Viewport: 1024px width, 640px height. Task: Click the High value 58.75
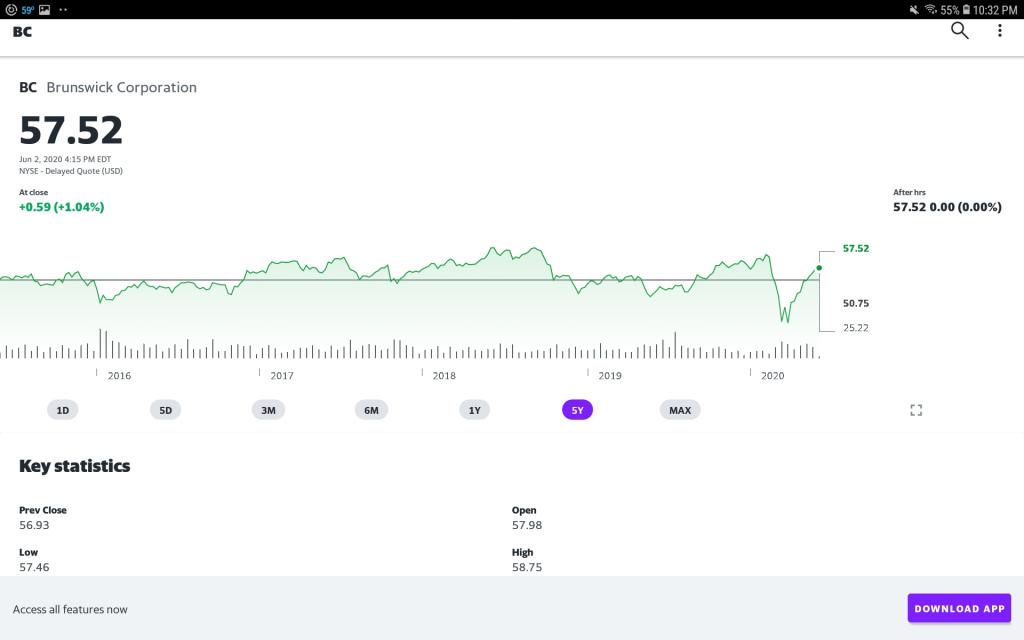point(527,567)
